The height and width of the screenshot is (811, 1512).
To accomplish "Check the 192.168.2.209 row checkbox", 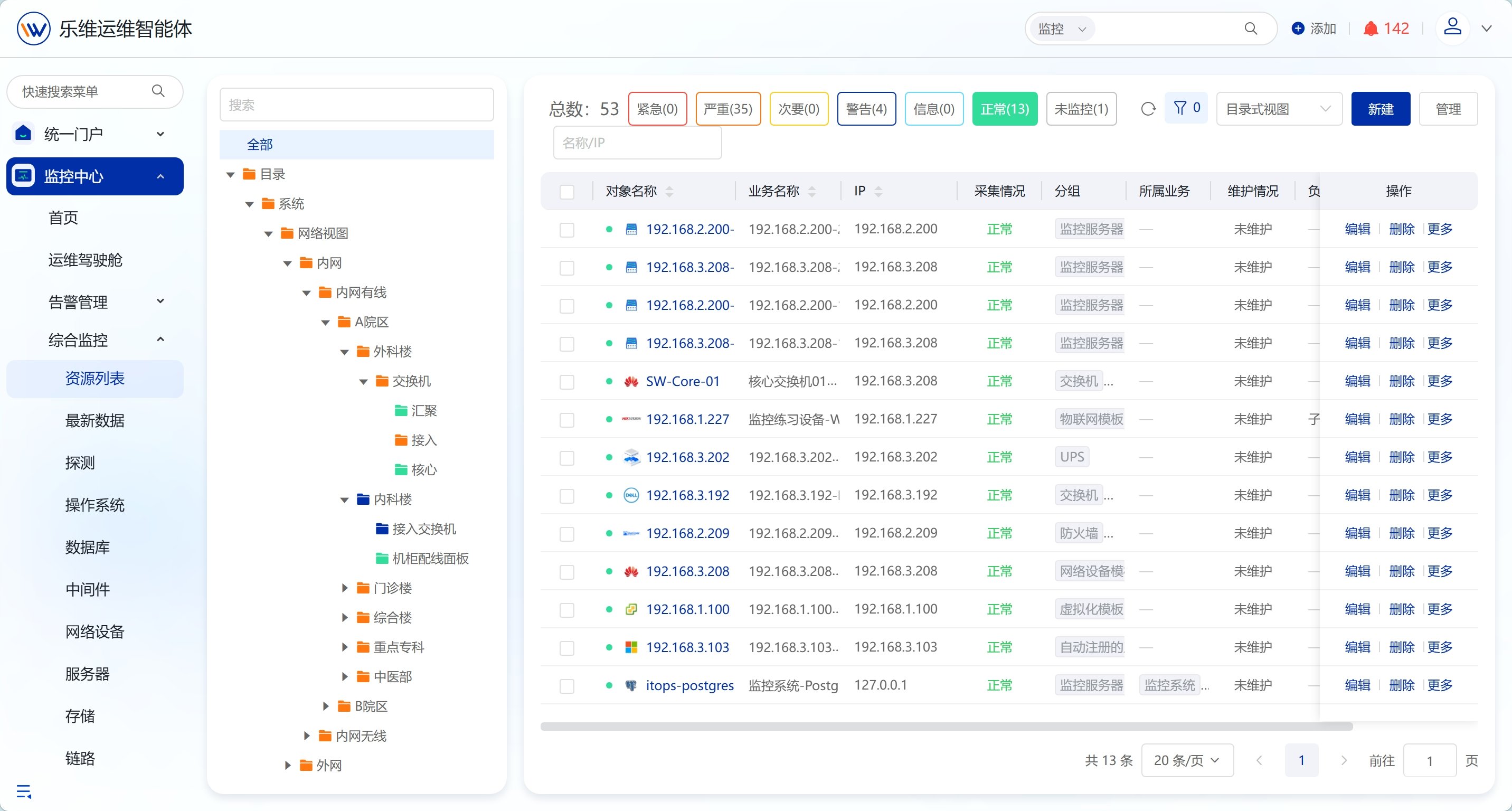I will coord(567,534).
